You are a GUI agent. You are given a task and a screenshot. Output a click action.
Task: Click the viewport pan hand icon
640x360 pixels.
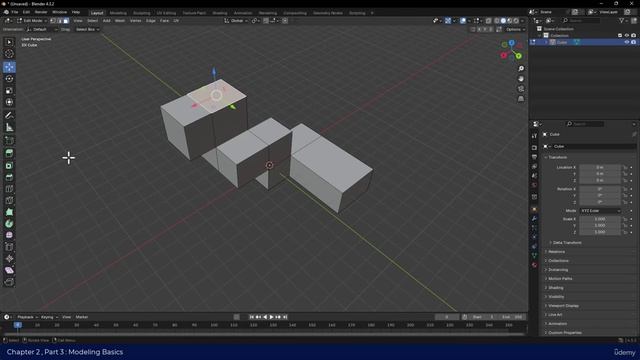pos(521,79)
